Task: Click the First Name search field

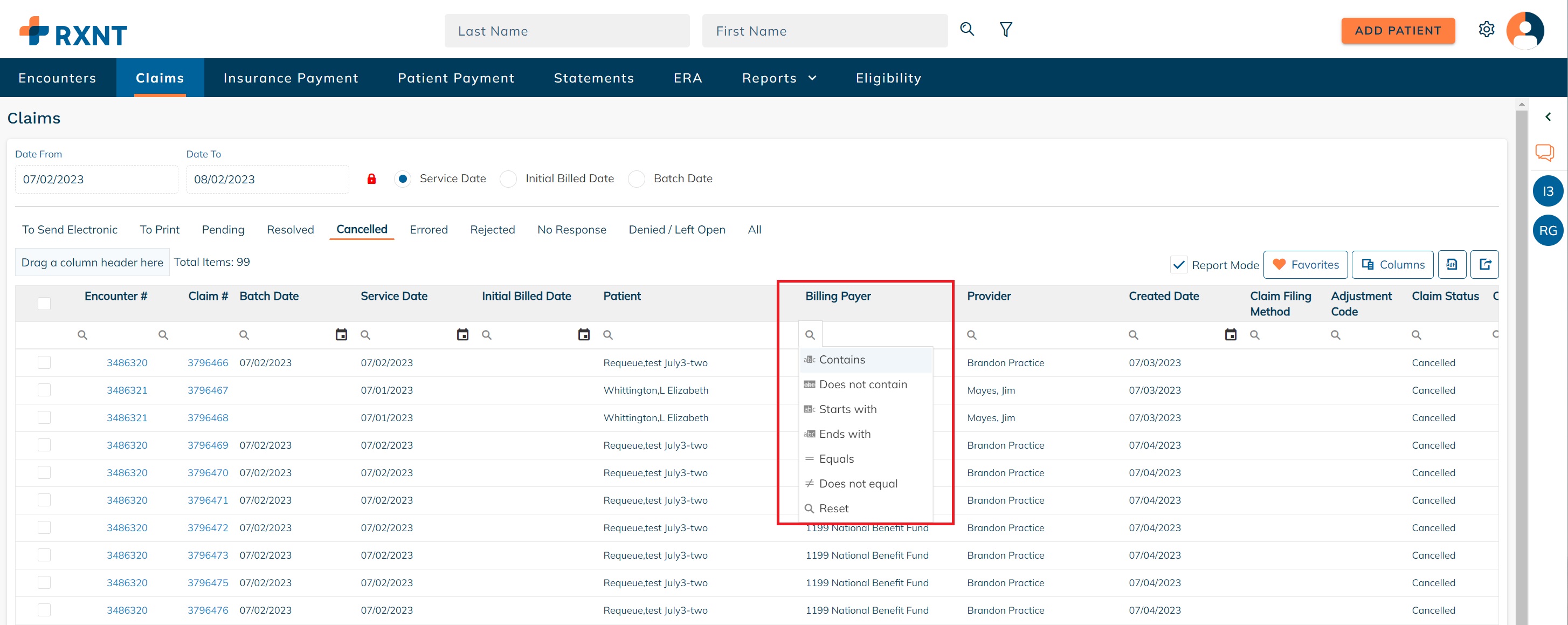Action: coord(824,31)
